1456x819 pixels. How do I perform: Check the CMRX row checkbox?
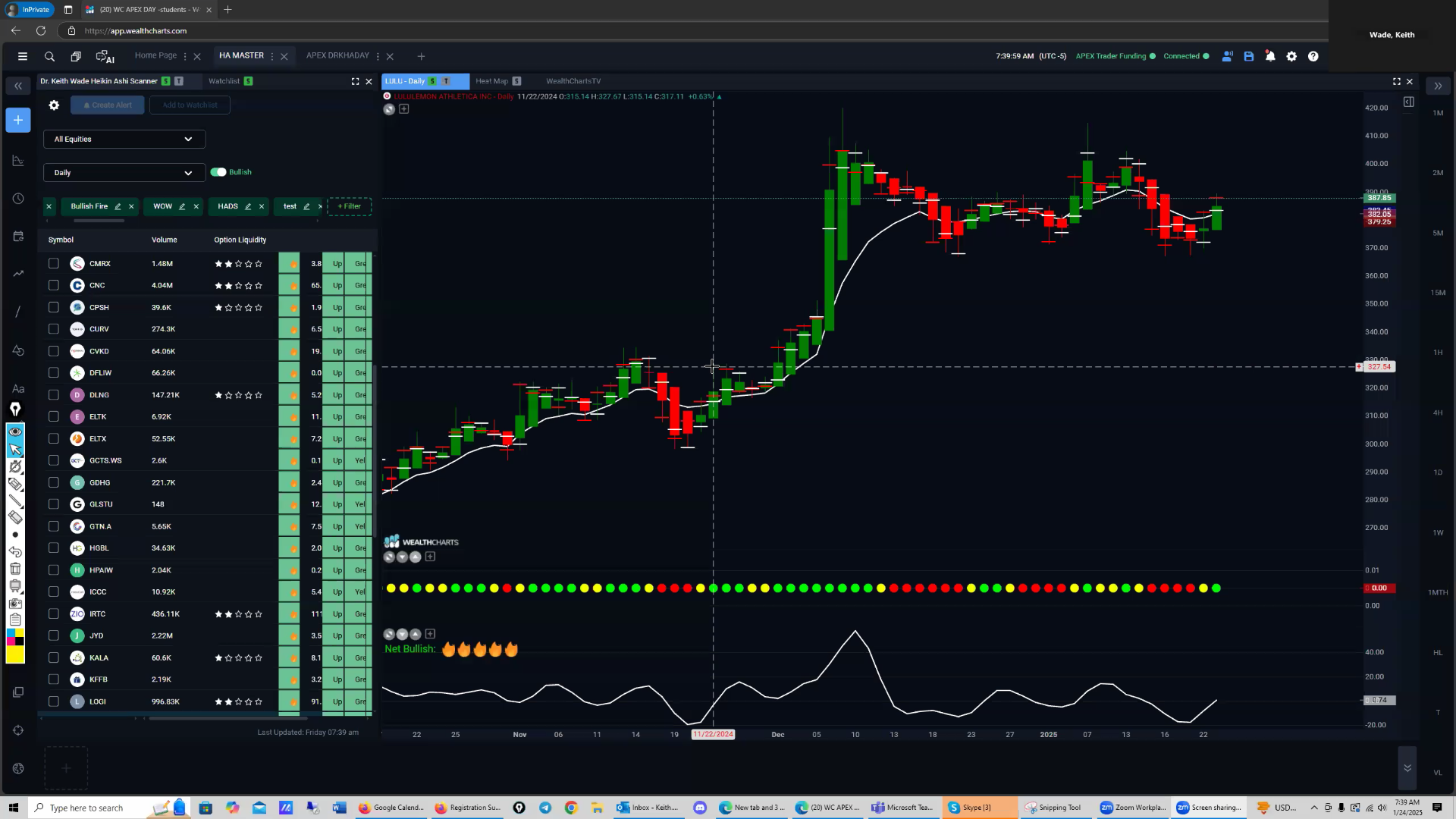pos(53,263)
